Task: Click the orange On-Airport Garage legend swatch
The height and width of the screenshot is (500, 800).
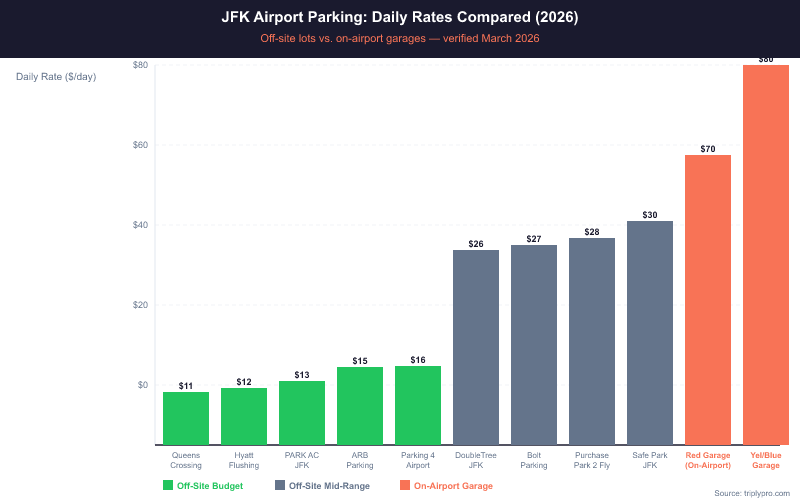Action: click(404, 486)
